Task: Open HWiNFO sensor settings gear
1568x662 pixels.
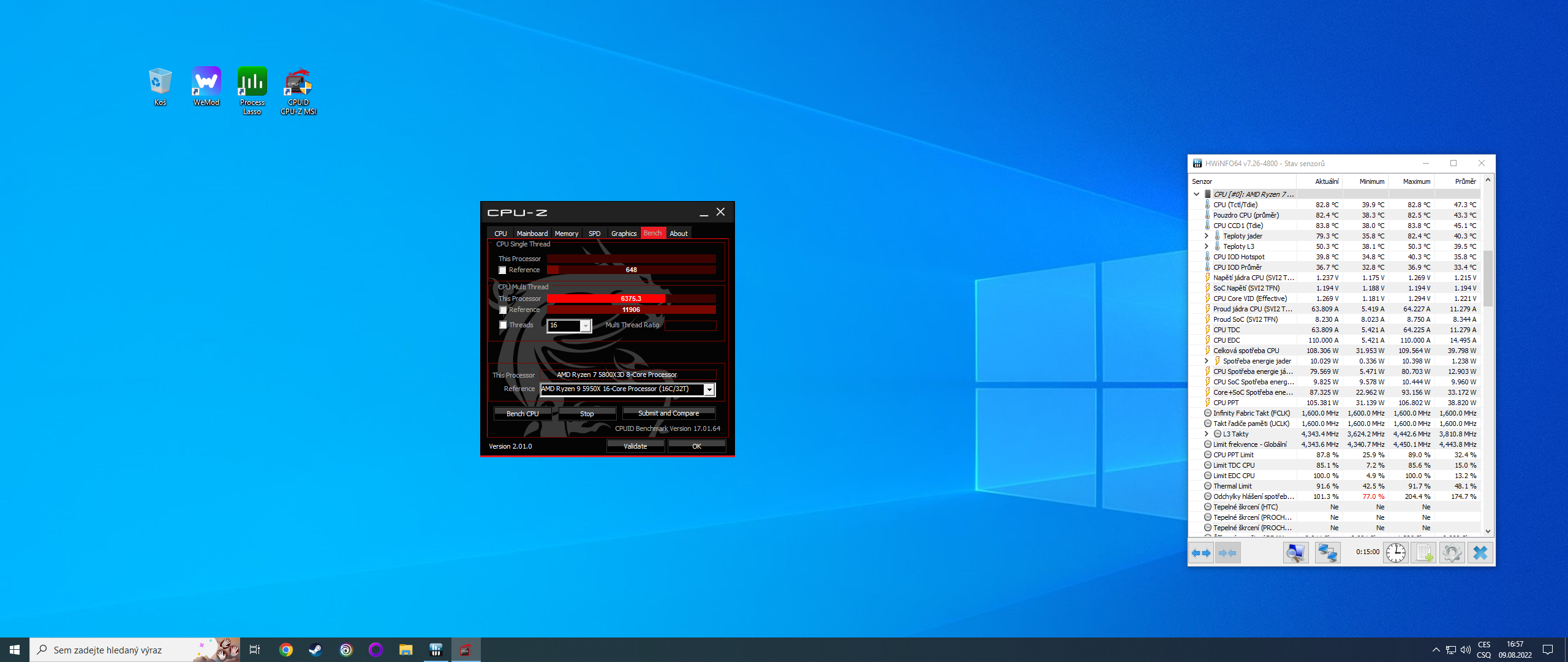Action: 1452,553
